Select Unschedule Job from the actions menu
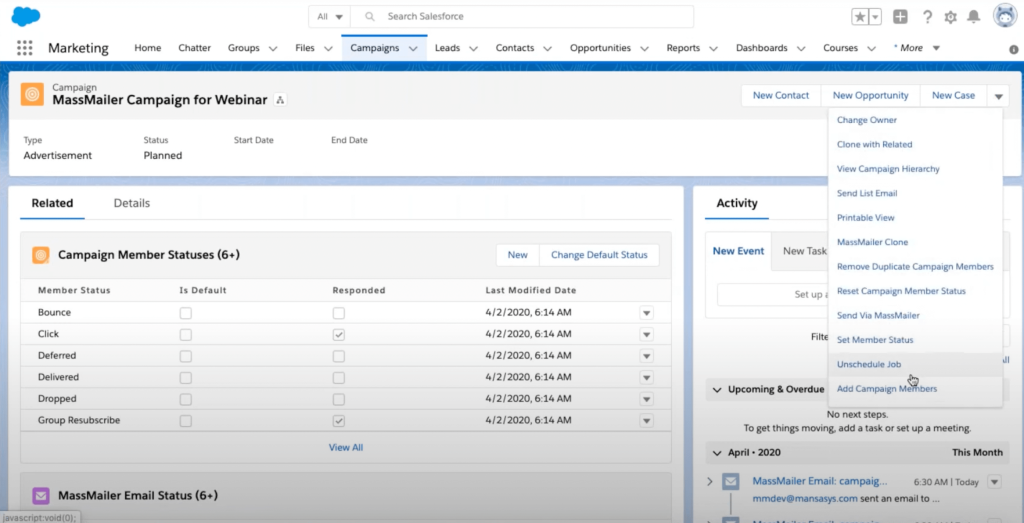Viewport: 1024px width, 523px height. (868, 364)
